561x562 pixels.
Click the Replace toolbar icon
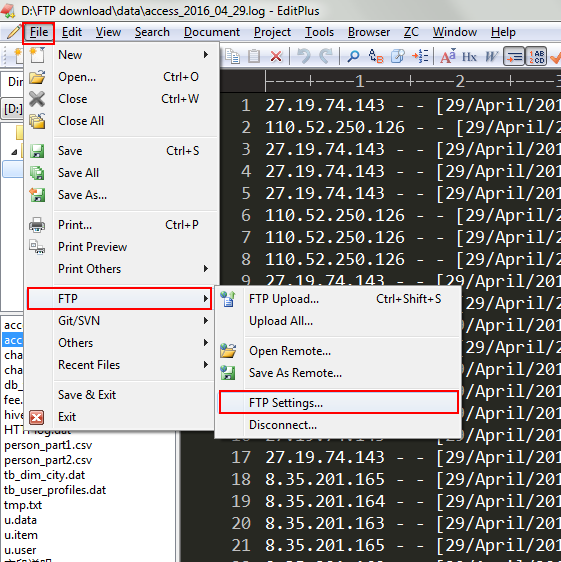click(x=376, y=56)
